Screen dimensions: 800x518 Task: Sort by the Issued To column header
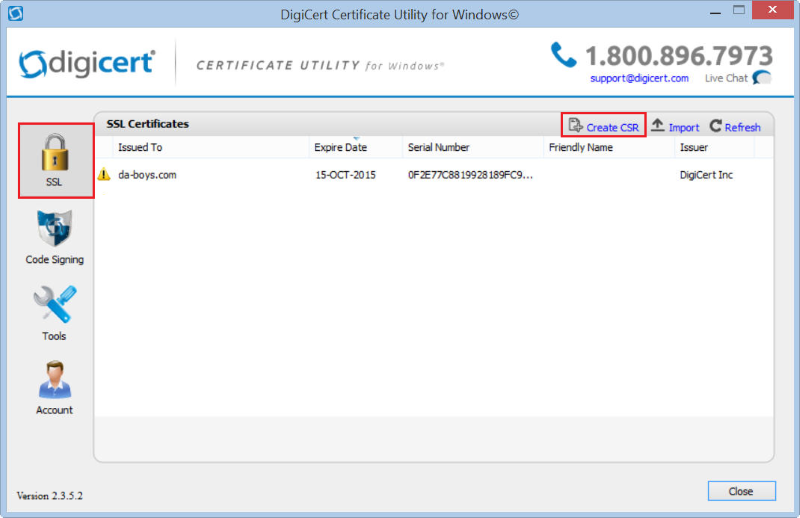click(210, 147)
